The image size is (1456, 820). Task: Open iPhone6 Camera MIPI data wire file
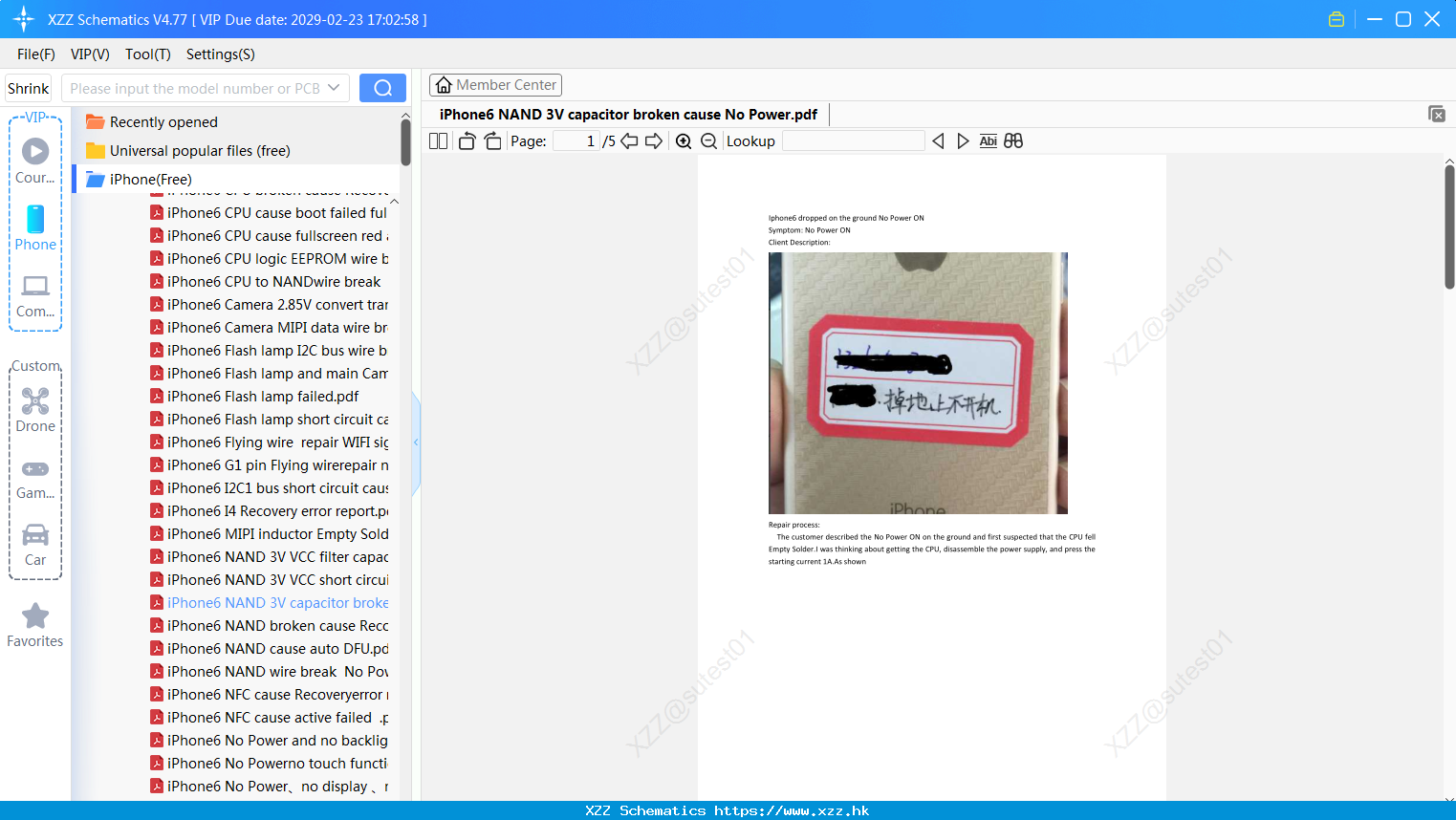276,328
